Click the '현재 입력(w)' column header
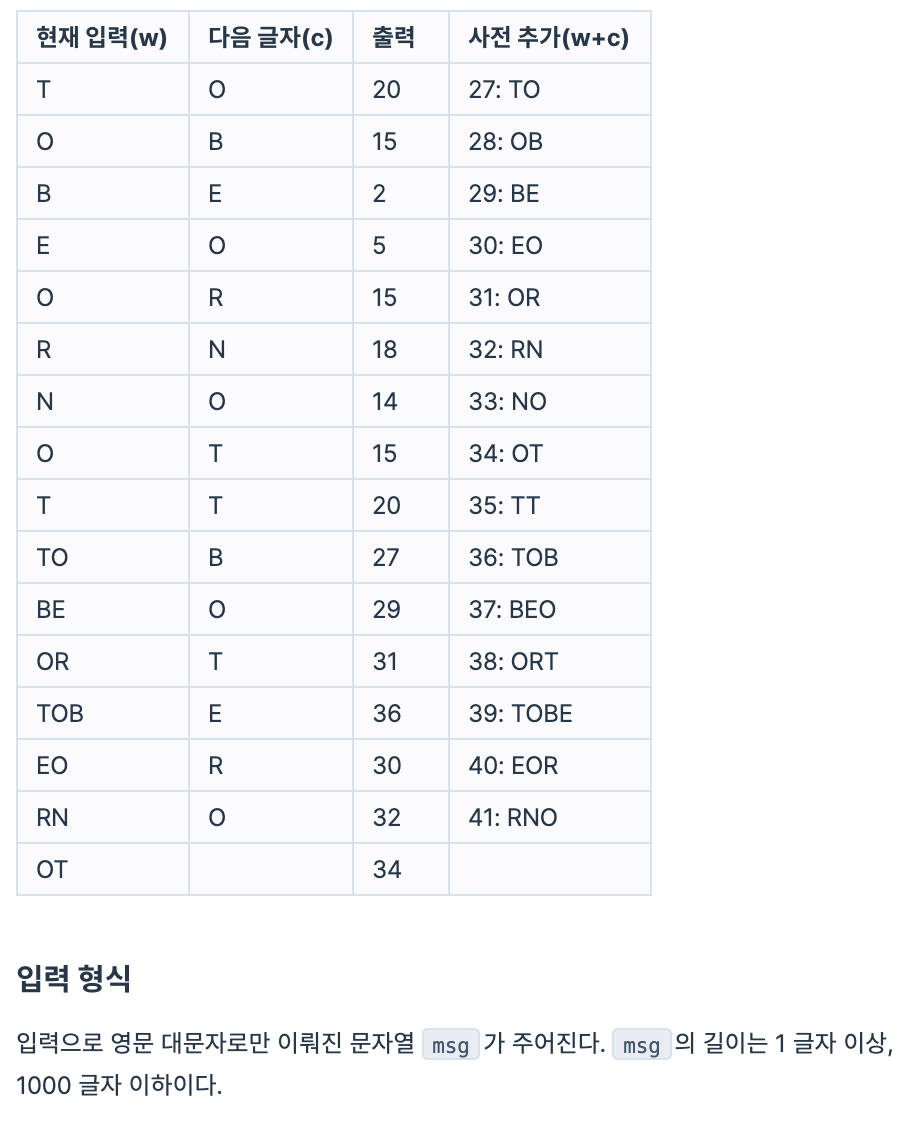This screenshot has width=920, height=1134. coord(101,38)
